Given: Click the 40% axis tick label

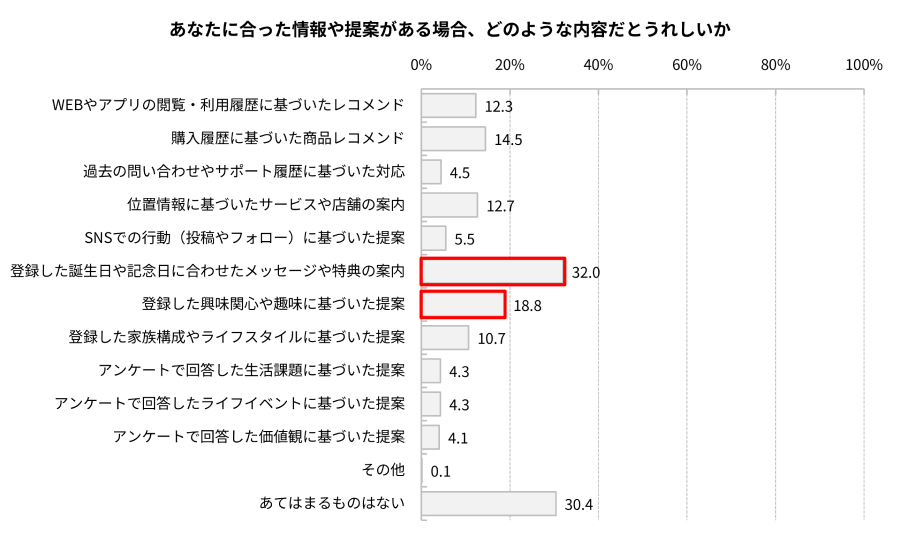Looking at the screenshot, I should point(598,65).
